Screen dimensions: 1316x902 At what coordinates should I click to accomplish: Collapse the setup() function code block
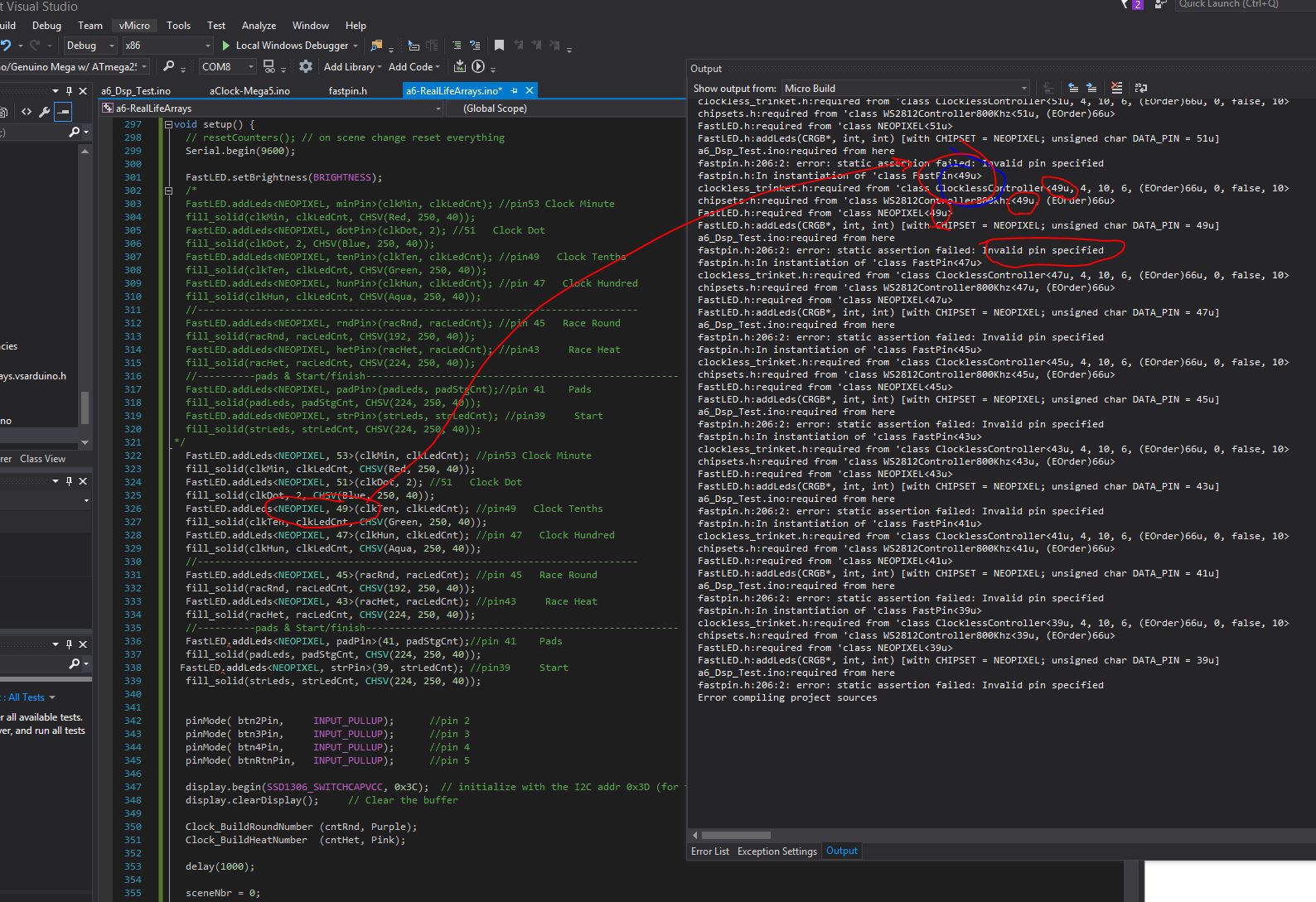(168, 124)
